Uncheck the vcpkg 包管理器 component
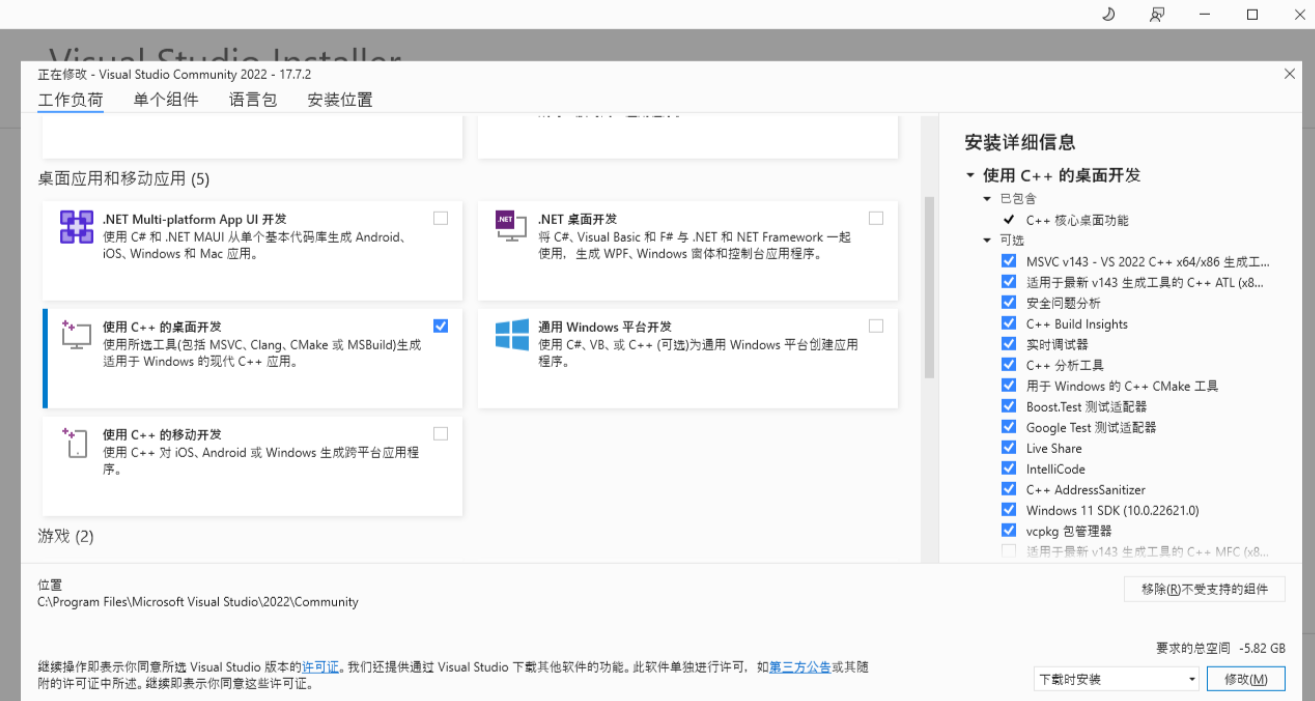 pos(1008,531)
